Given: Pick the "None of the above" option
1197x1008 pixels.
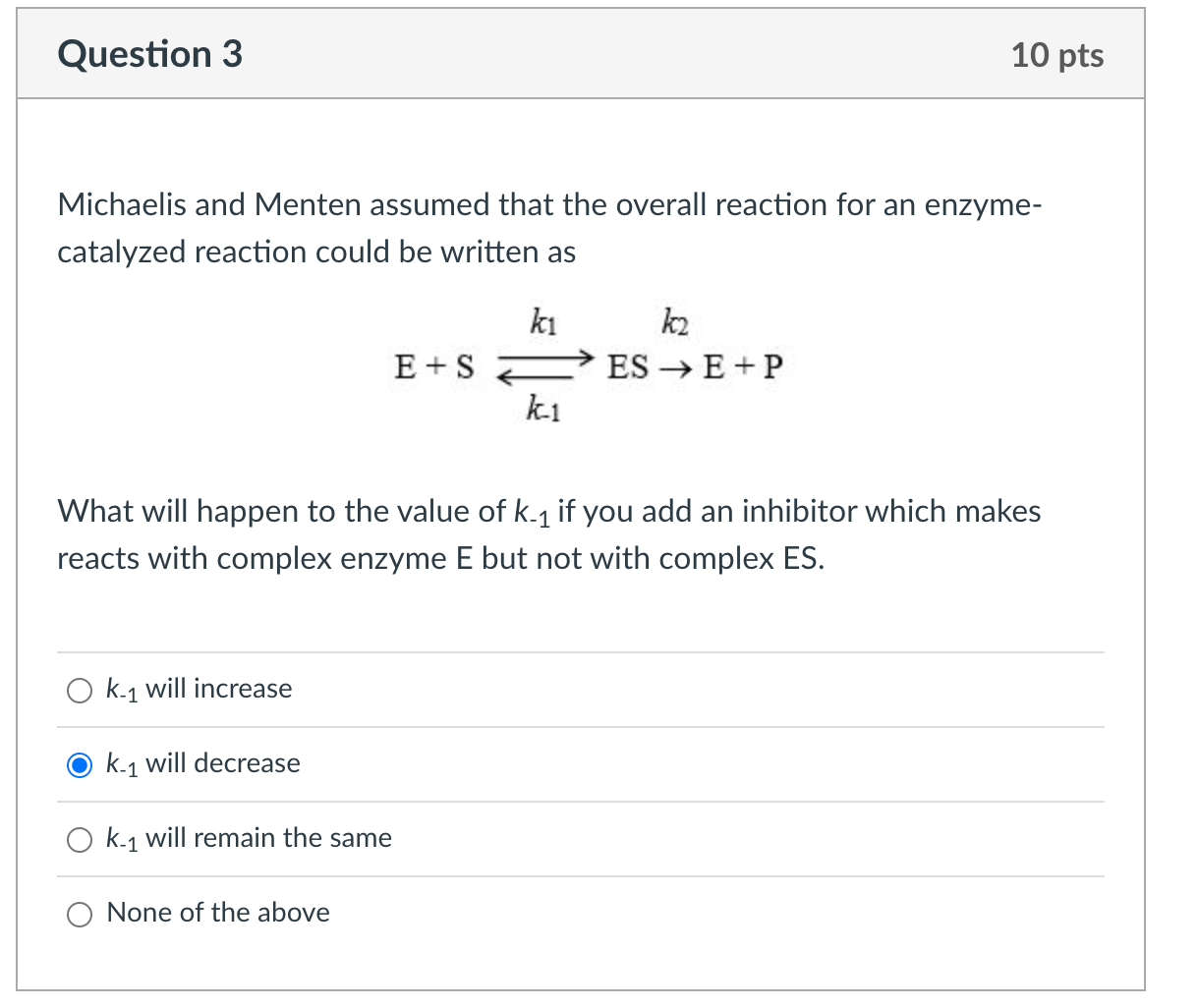Looking at the screenshot, I should 80,914.
